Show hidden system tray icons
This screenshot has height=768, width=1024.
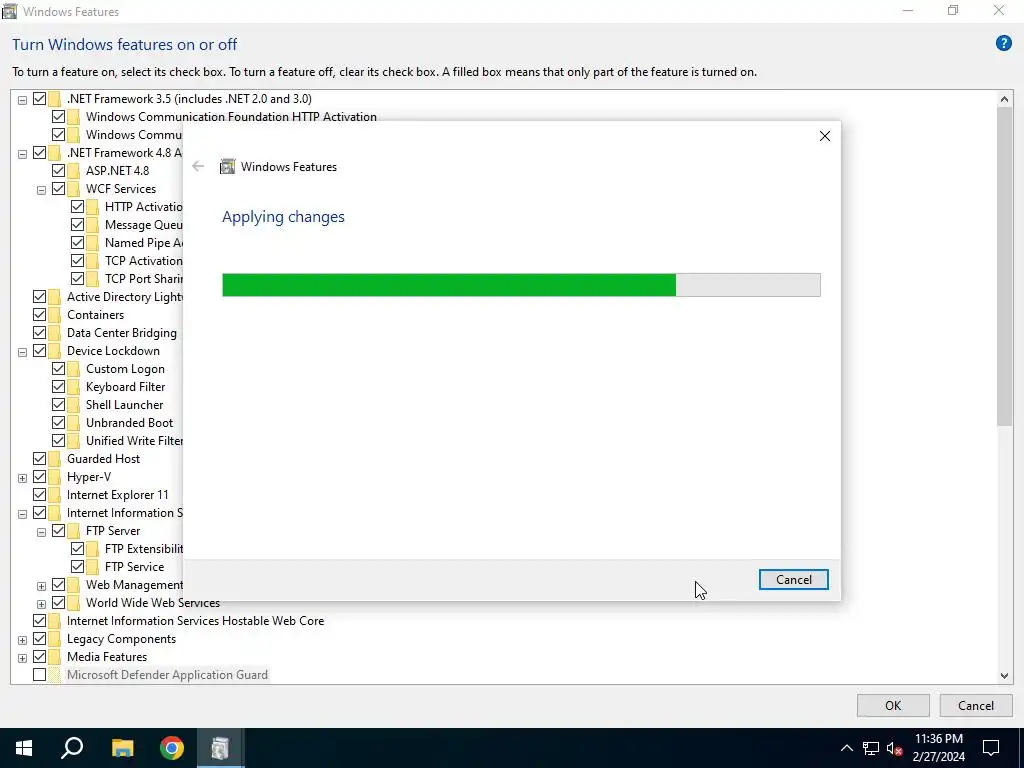click(x=846, y=748)
